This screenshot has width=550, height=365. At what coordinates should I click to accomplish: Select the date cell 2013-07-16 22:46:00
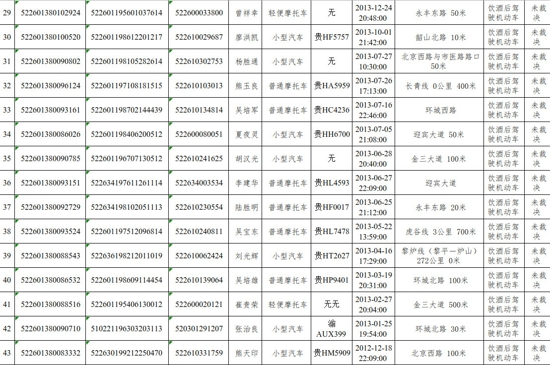[x=374, y=110]
